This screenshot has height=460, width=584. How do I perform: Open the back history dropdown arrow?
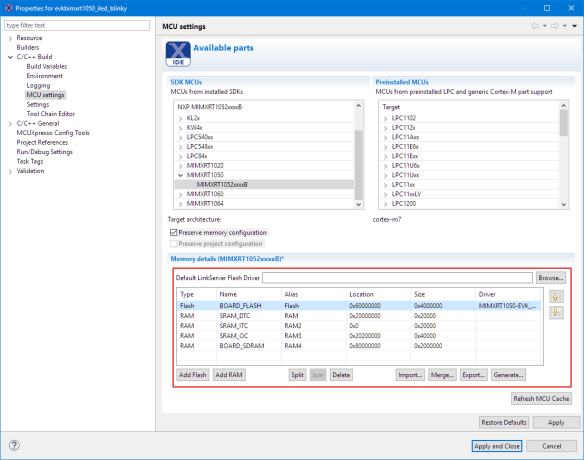545,26
